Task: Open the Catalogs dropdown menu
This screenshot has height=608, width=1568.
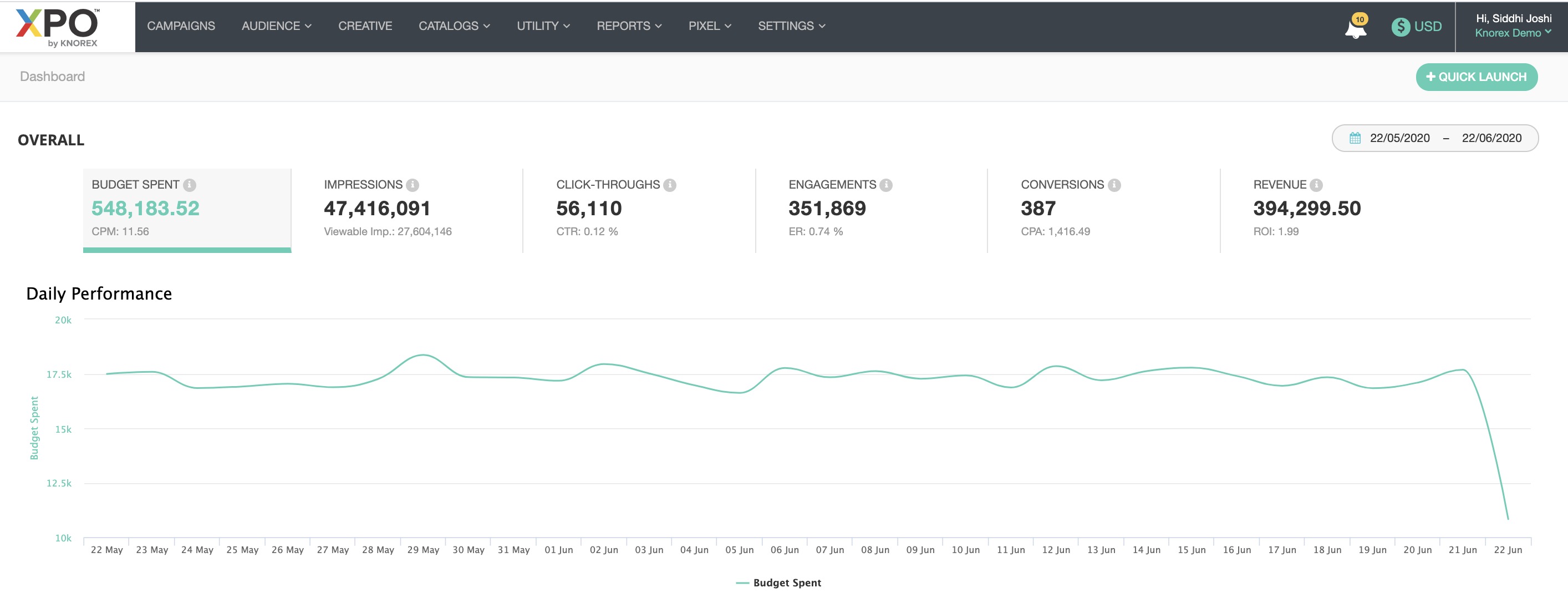Action: (x=454, y=26)
